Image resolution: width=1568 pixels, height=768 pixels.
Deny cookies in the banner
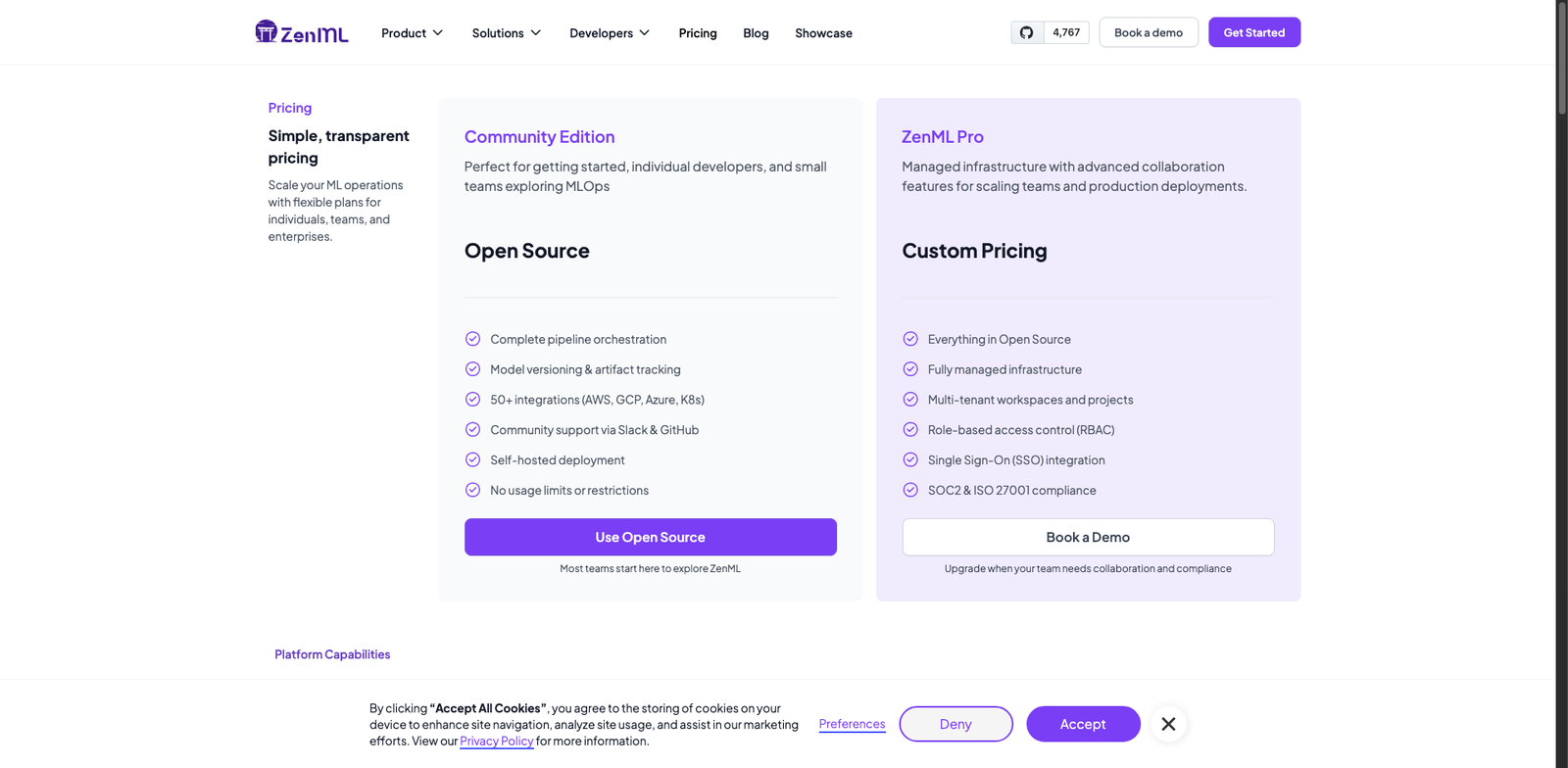tap(955, 724)
